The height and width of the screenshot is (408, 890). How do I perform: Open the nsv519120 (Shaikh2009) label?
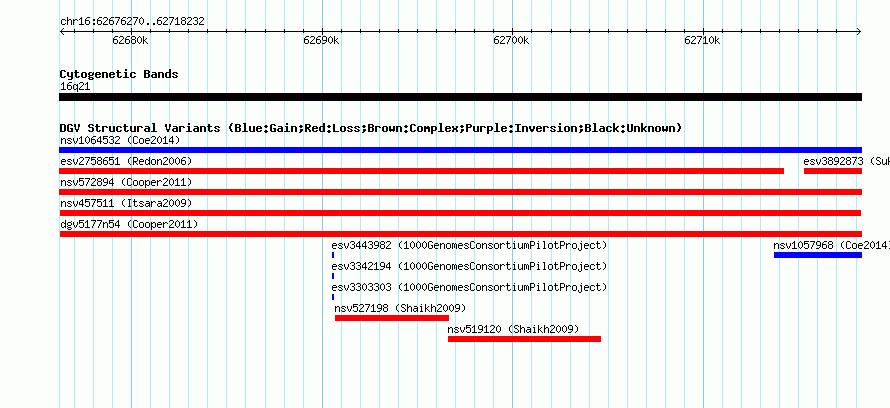click(514, 329)
